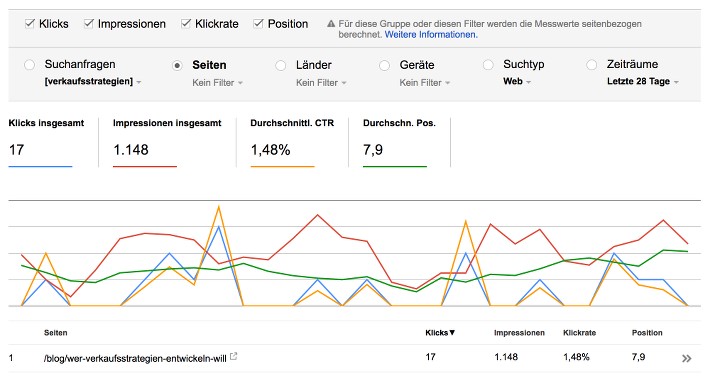Uncheck the Klickrate checkbox
Screen dimensions: 710x378
pos(186,24)
